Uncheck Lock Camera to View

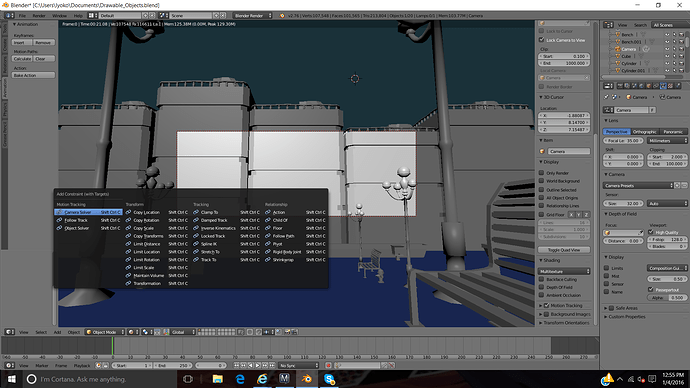point(542,40)
